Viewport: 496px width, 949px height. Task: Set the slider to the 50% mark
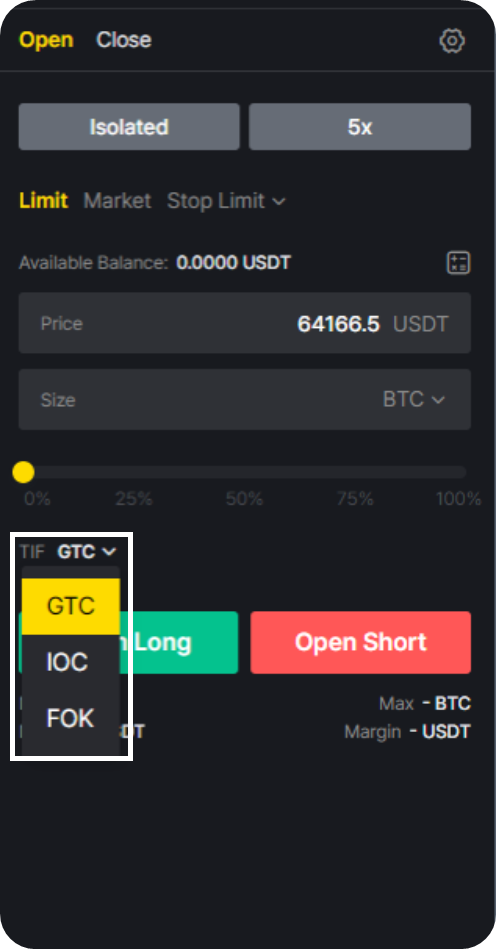[x=244, y=472]
